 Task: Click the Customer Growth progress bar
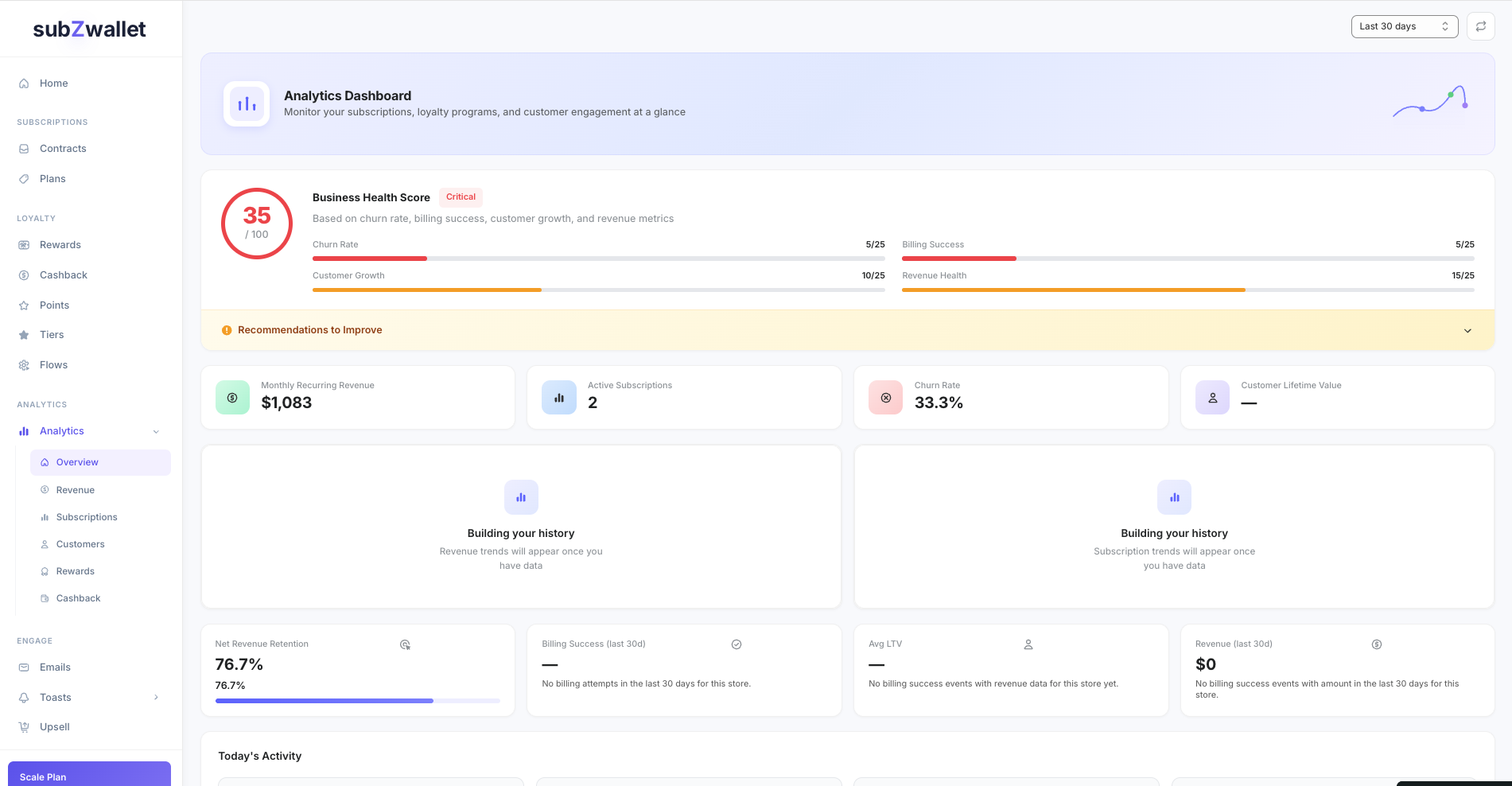[x=599, y=290]
